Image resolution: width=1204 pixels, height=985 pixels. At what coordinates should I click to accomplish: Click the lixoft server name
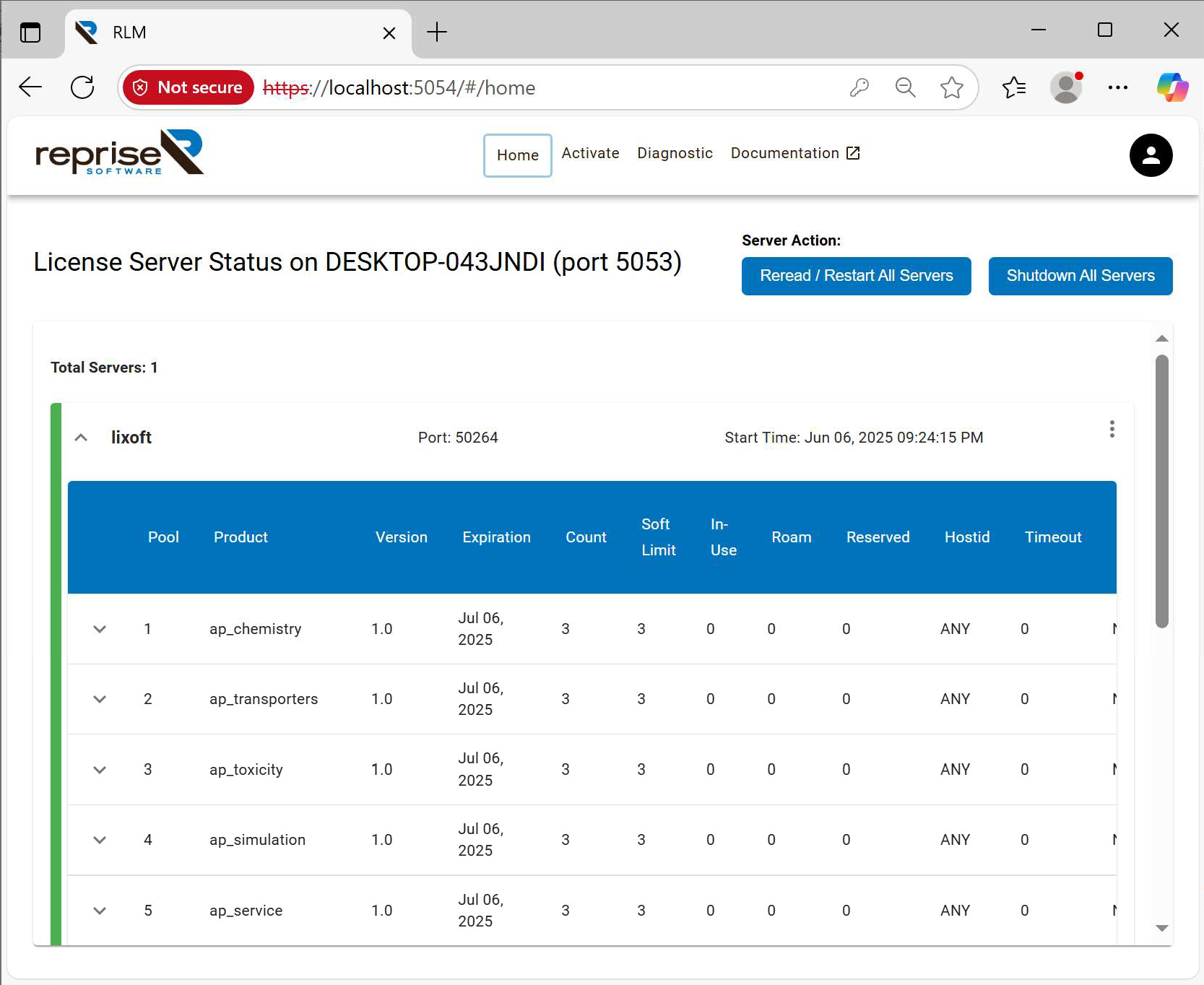[131, 438]
